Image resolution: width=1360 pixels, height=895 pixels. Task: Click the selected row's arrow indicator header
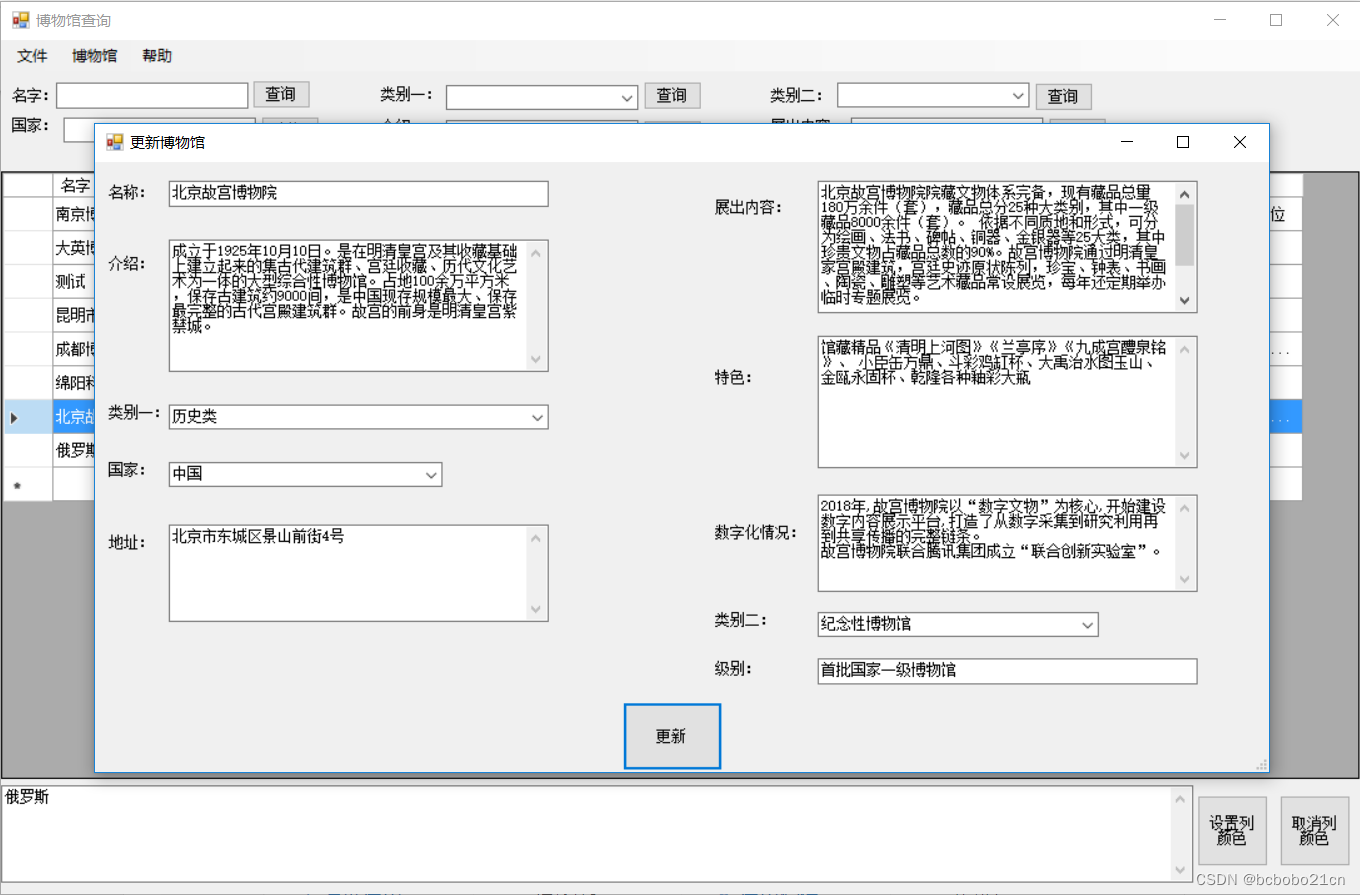27,417
